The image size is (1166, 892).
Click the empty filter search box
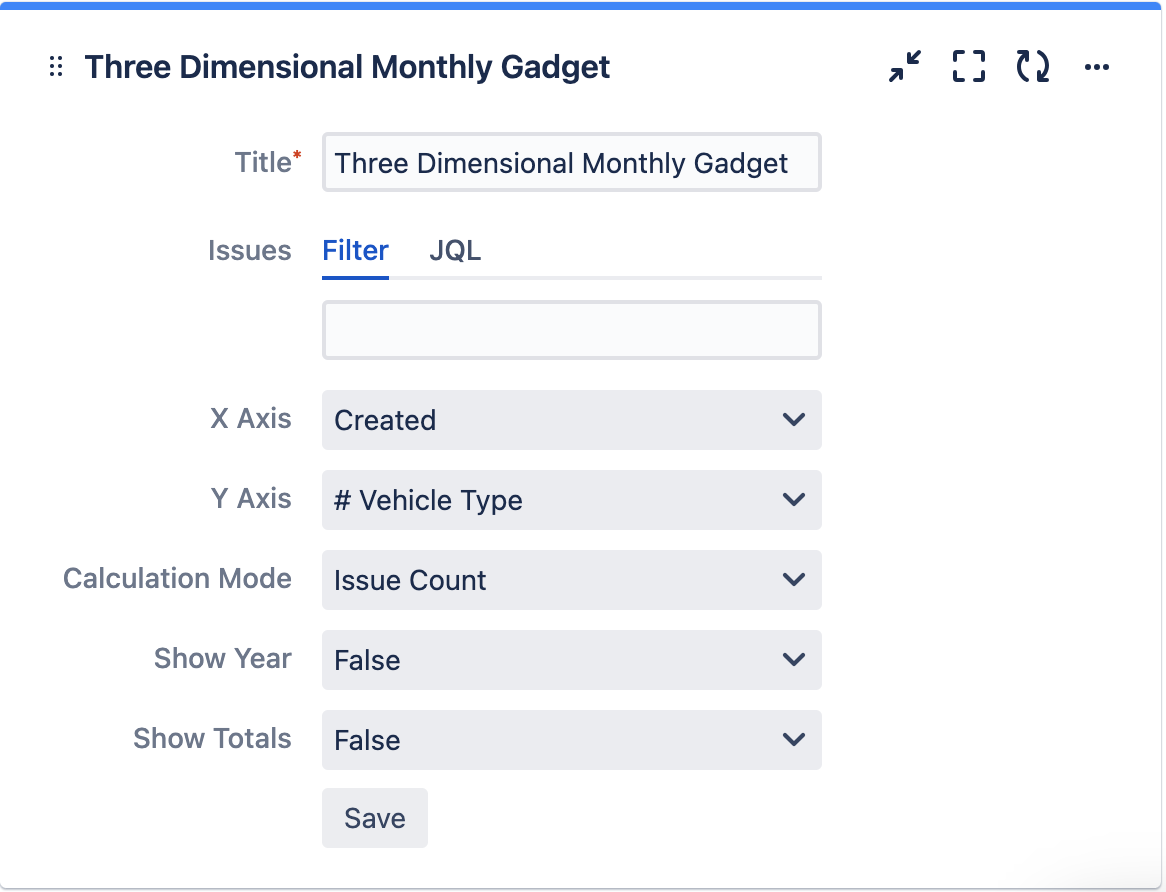click(571, 330)
